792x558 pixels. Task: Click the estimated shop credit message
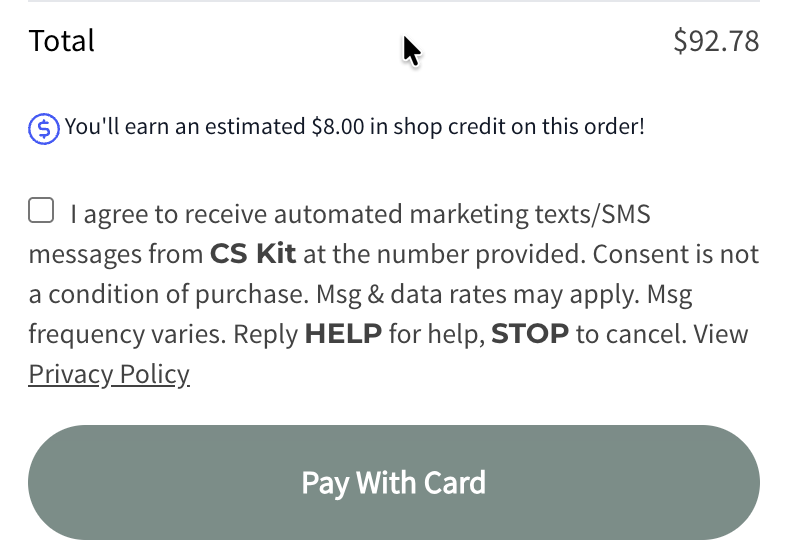coord(355,127)
